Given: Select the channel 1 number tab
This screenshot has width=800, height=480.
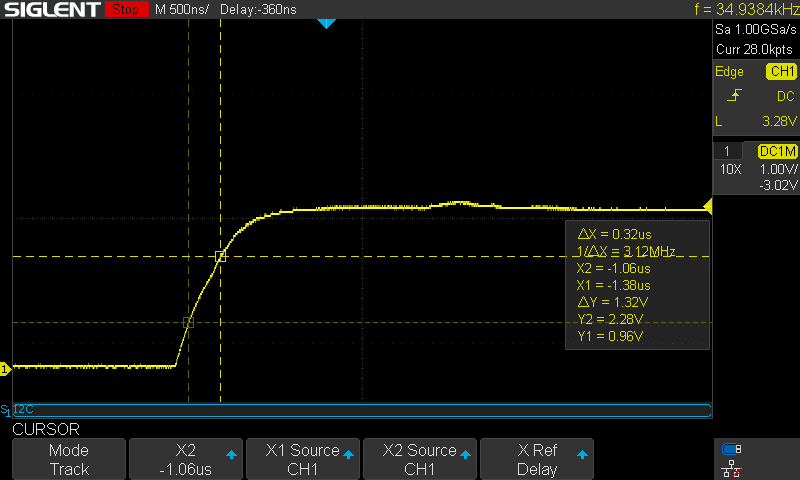Looking at the screenshot, I should click(727, 151).
